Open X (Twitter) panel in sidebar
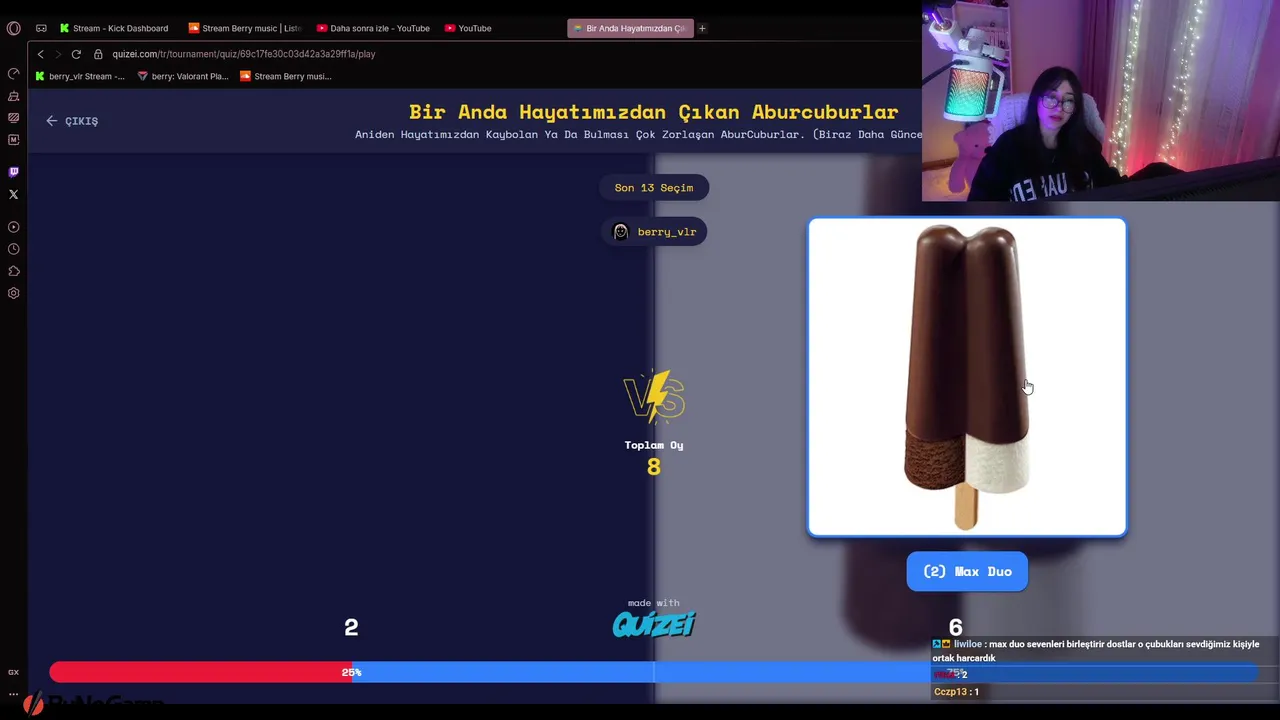1280x720 pixels. 13,194
